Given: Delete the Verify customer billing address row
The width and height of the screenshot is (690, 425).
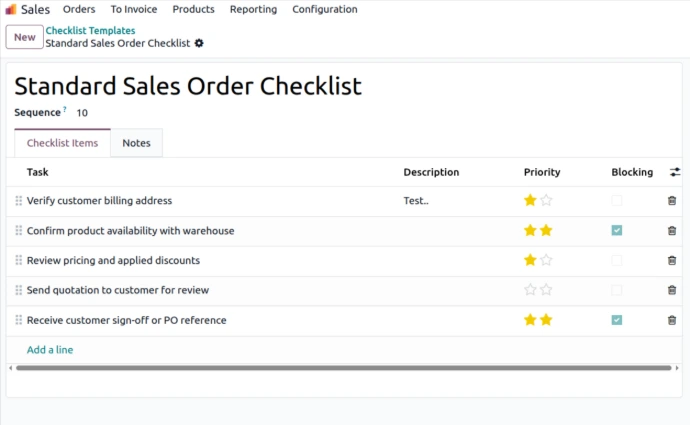Looking at the screenshot, I should [672, 201].
